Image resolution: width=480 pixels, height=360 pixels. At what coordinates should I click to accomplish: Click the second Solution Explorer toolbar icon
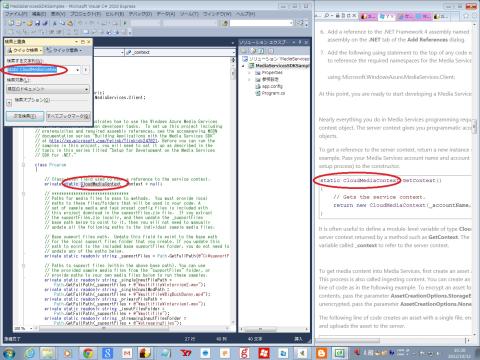(254, 51)
